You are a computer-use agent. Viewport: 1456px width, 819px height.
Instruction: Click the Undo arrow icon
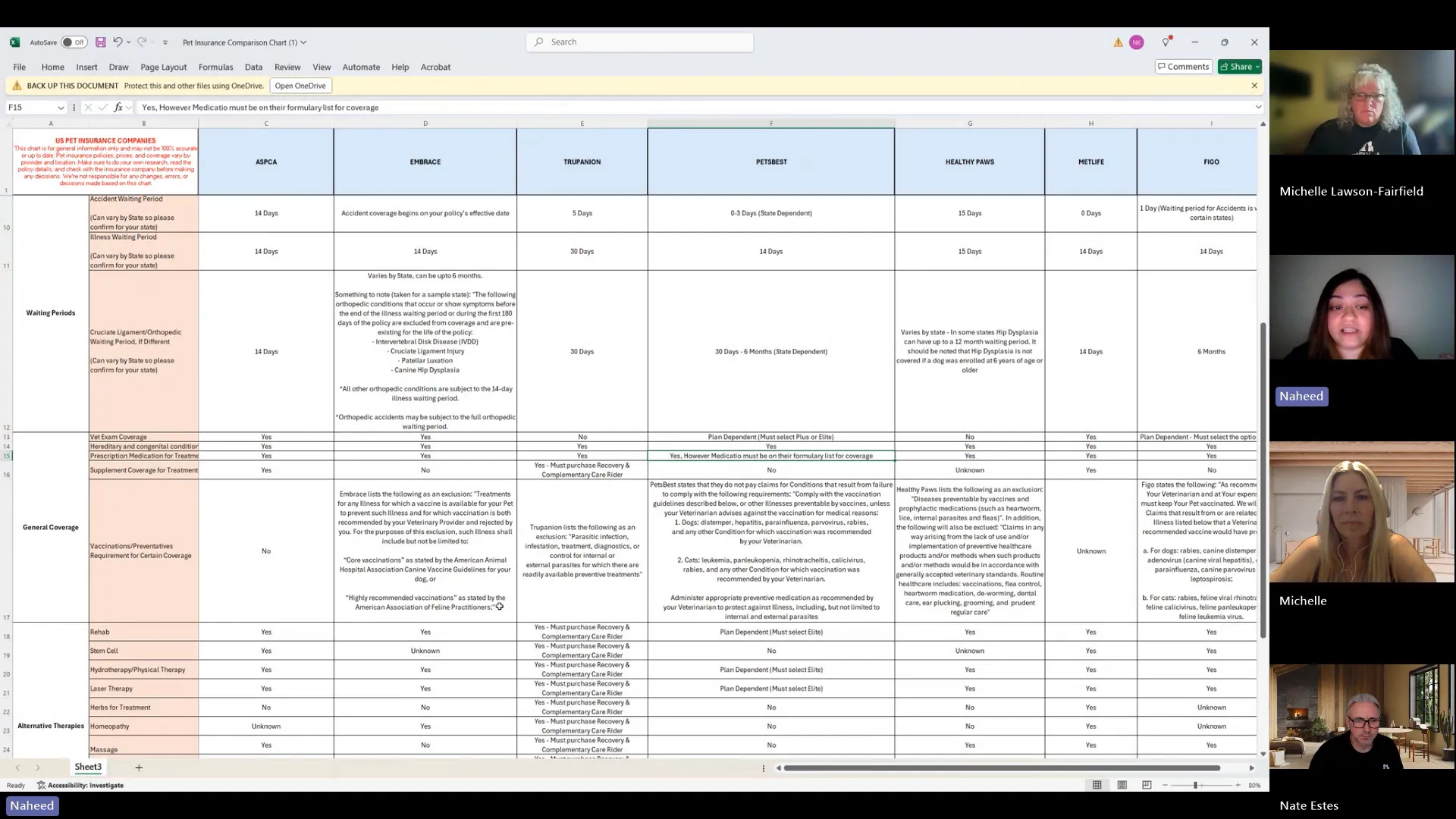118,42
